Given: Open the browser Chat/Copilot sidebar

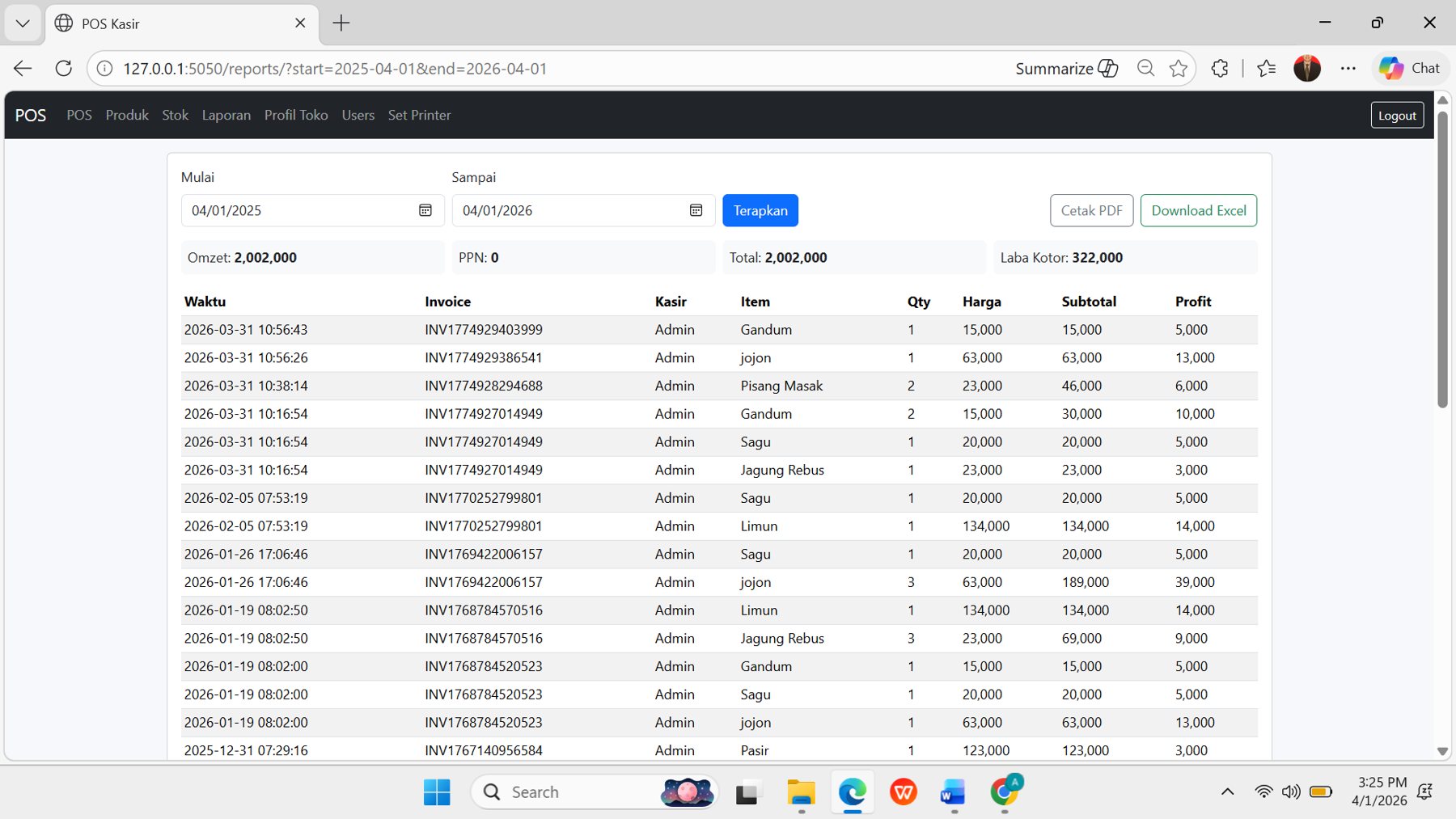Looking at the screenshot, I should click(1411, 68).
